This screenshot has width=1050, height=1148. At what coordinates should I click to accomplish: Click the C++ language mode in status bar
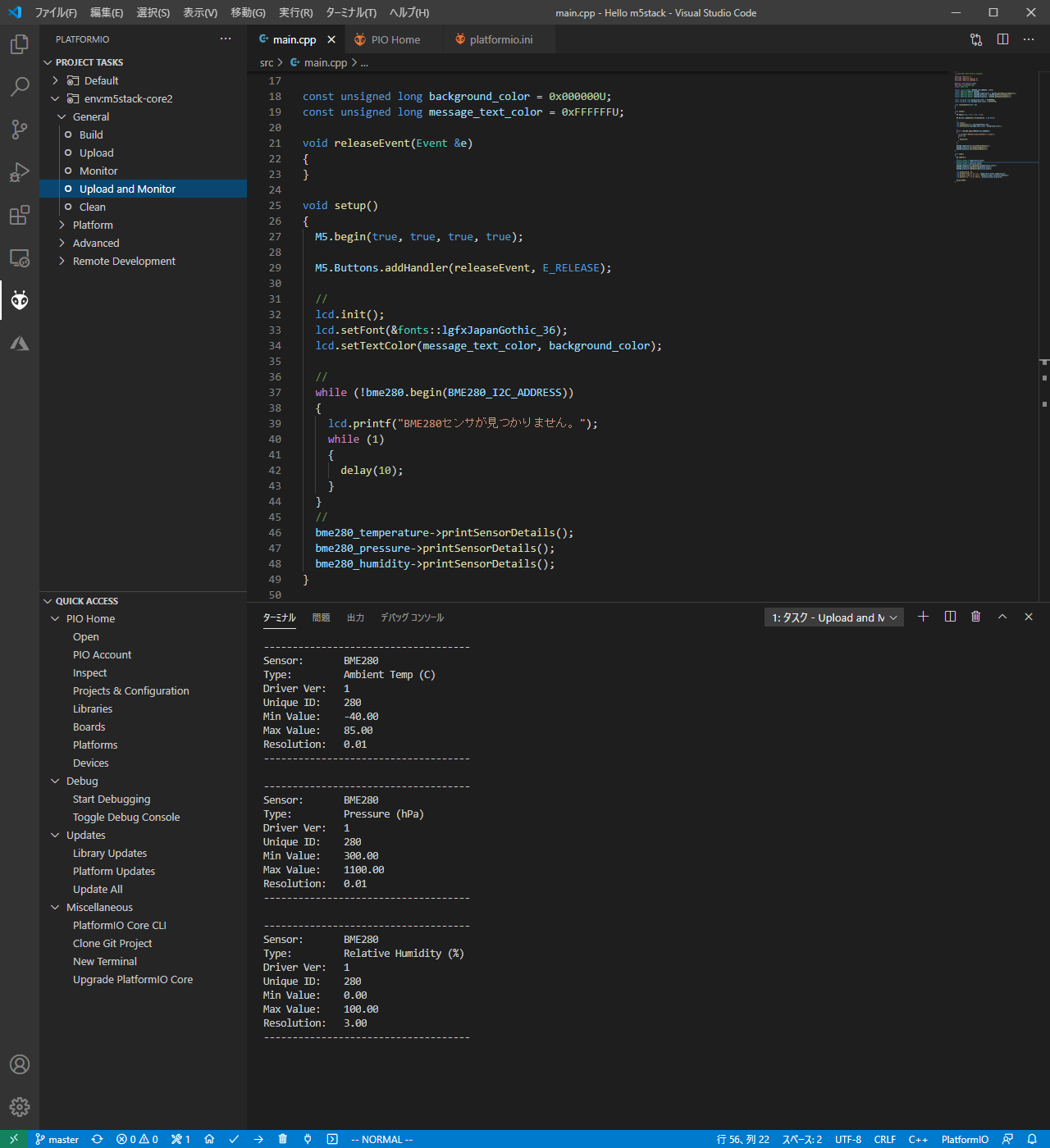918,1139
